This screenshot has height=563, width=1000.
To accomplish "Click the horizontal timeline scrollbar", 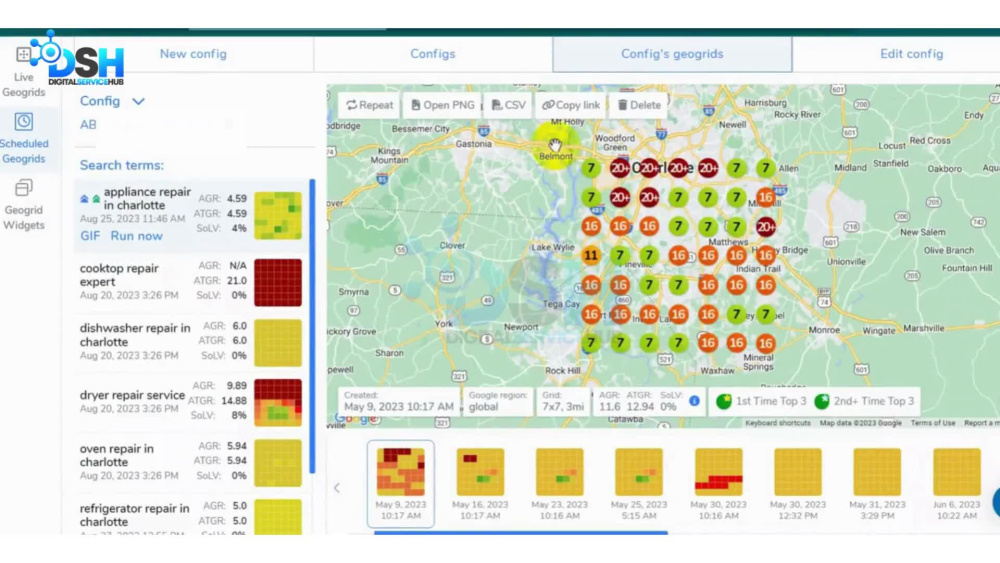I will point(520,532).
